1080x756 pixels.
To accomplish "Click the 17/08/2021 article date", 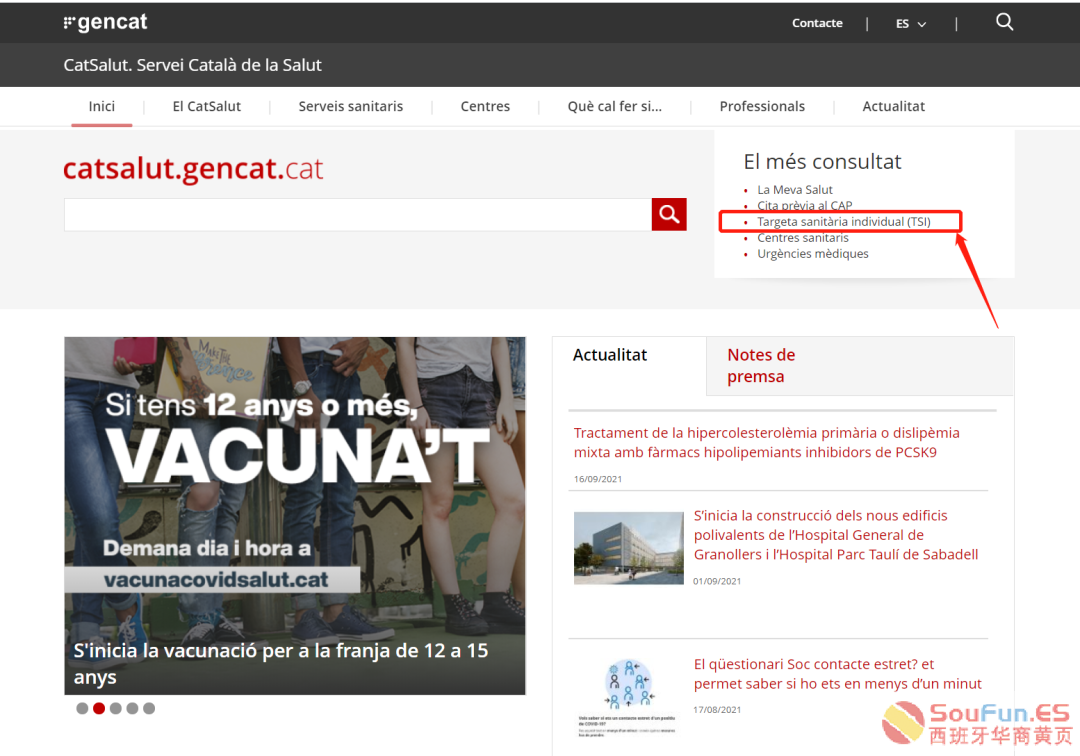I will [x=717, y=710].
